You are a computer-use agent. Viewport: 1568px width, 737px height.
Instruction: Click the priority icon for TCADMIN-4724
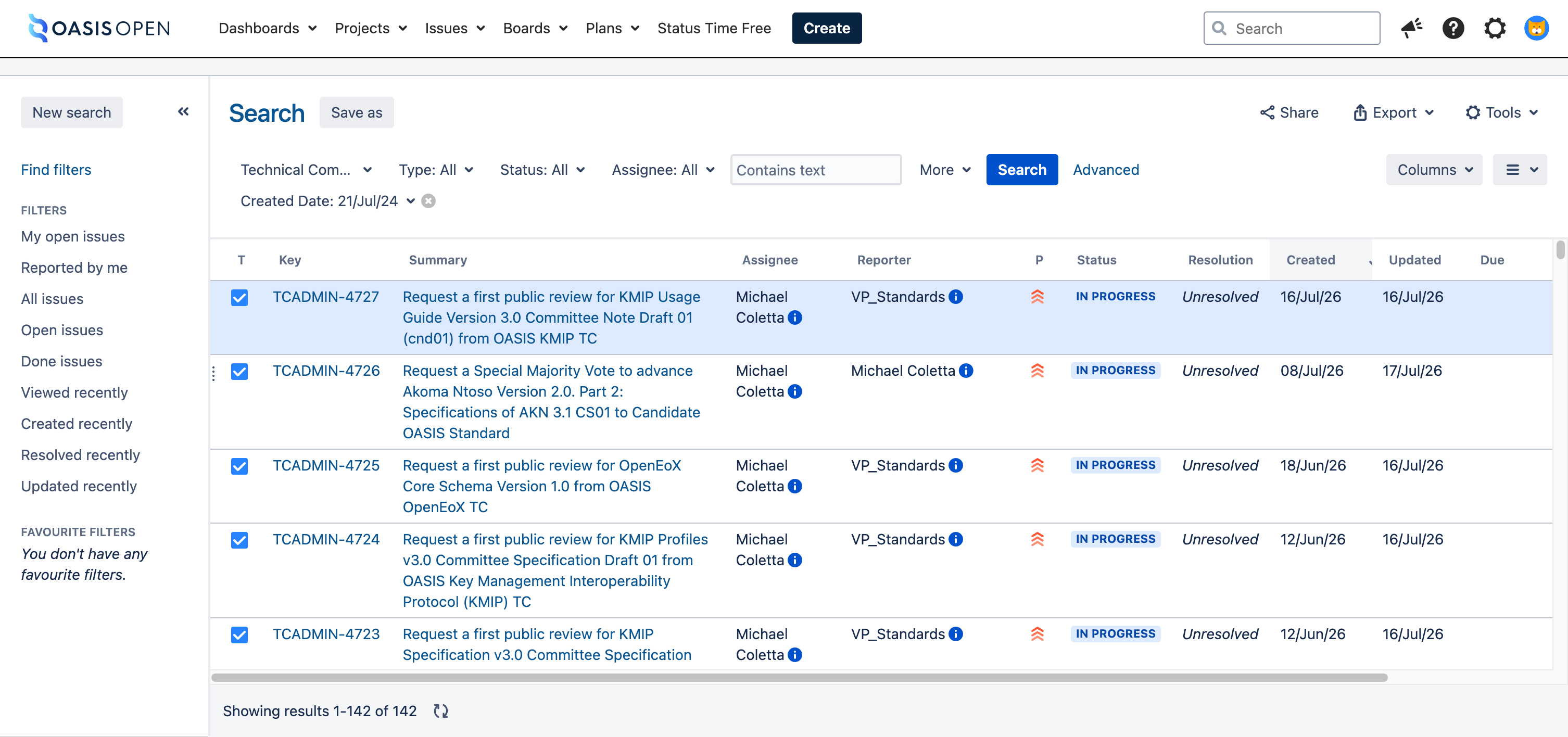[x=1037, y=539]
